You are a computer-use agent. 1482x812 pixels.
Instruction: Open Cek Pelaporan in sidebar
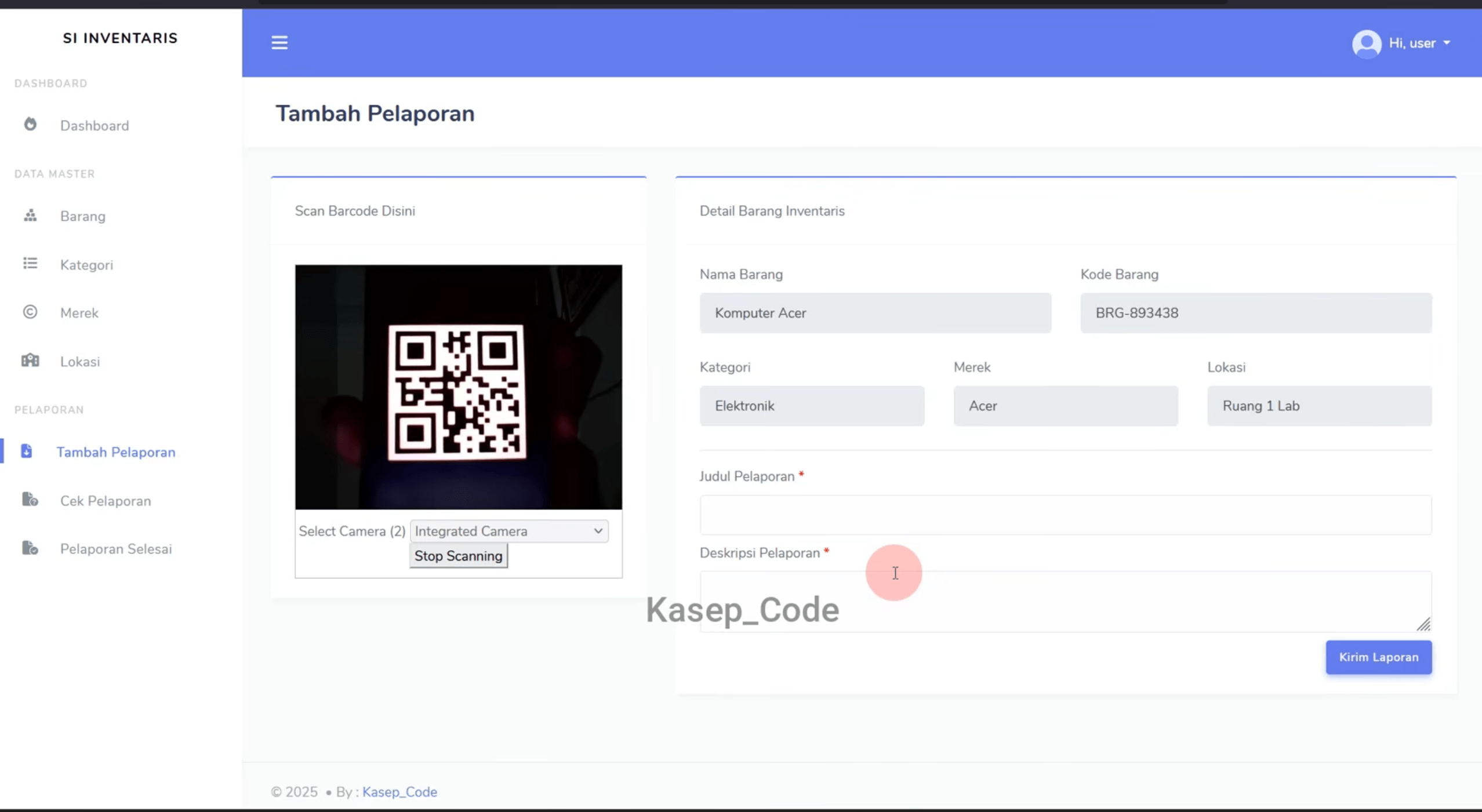point(106,501)
